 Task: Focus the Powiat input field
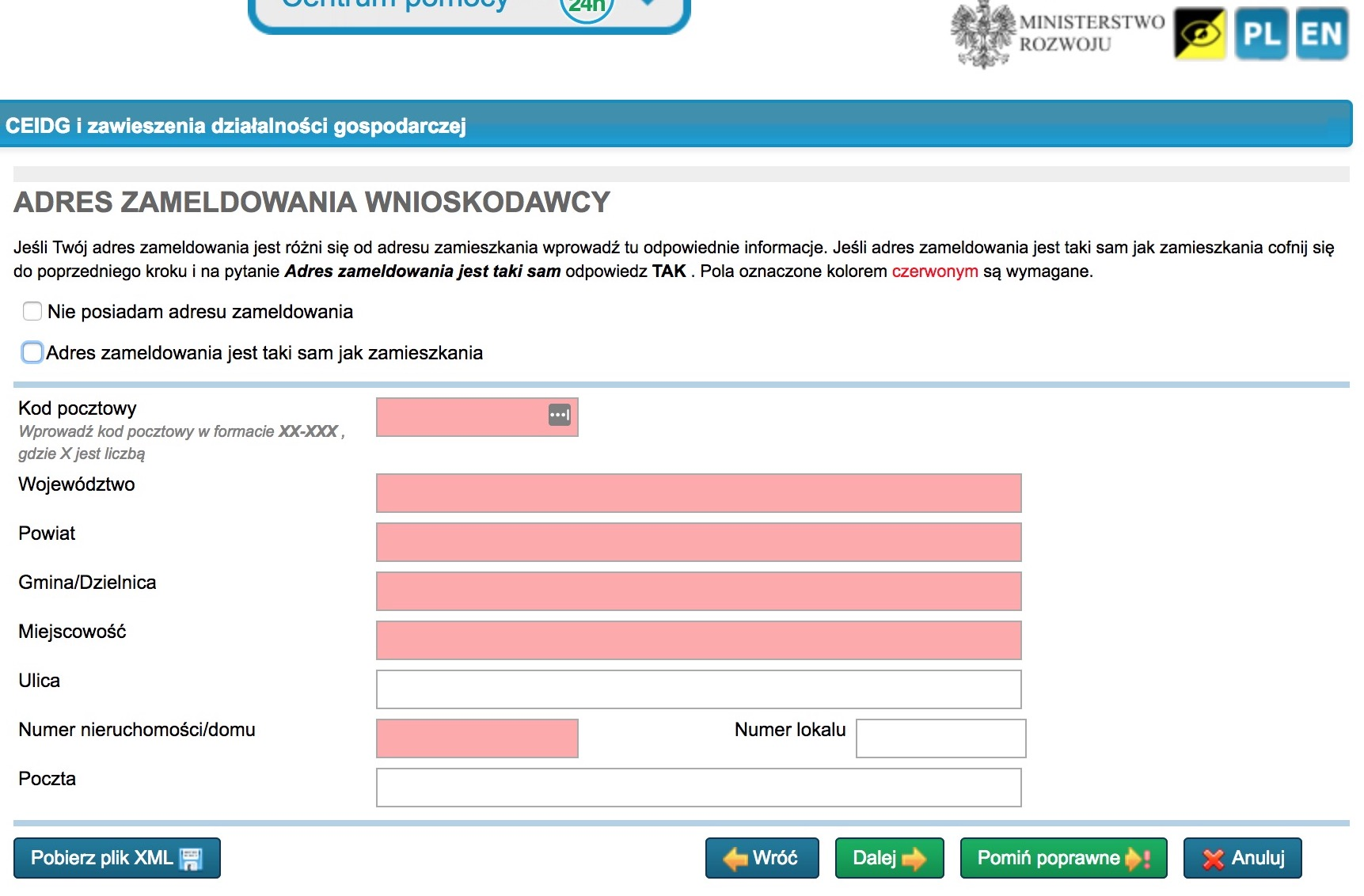pos(698,542)
